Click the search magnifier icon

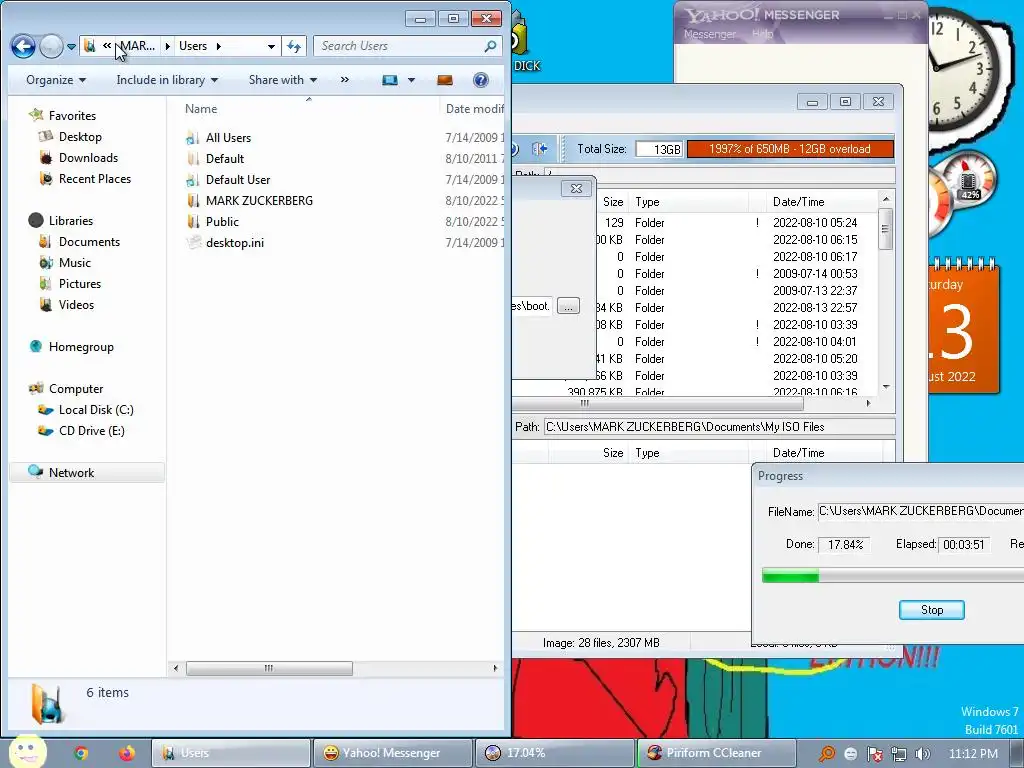pos(490,46)
